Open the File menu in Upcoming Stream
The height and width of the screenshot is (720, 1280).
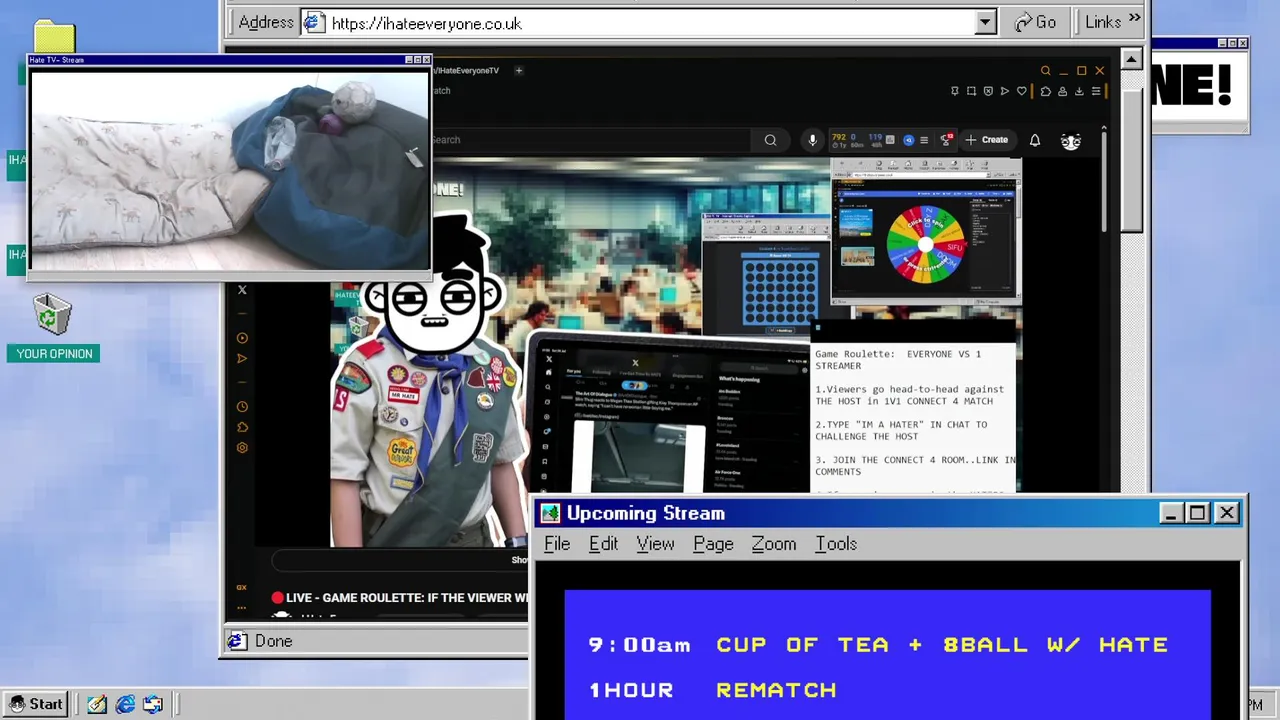coord(557,544)
